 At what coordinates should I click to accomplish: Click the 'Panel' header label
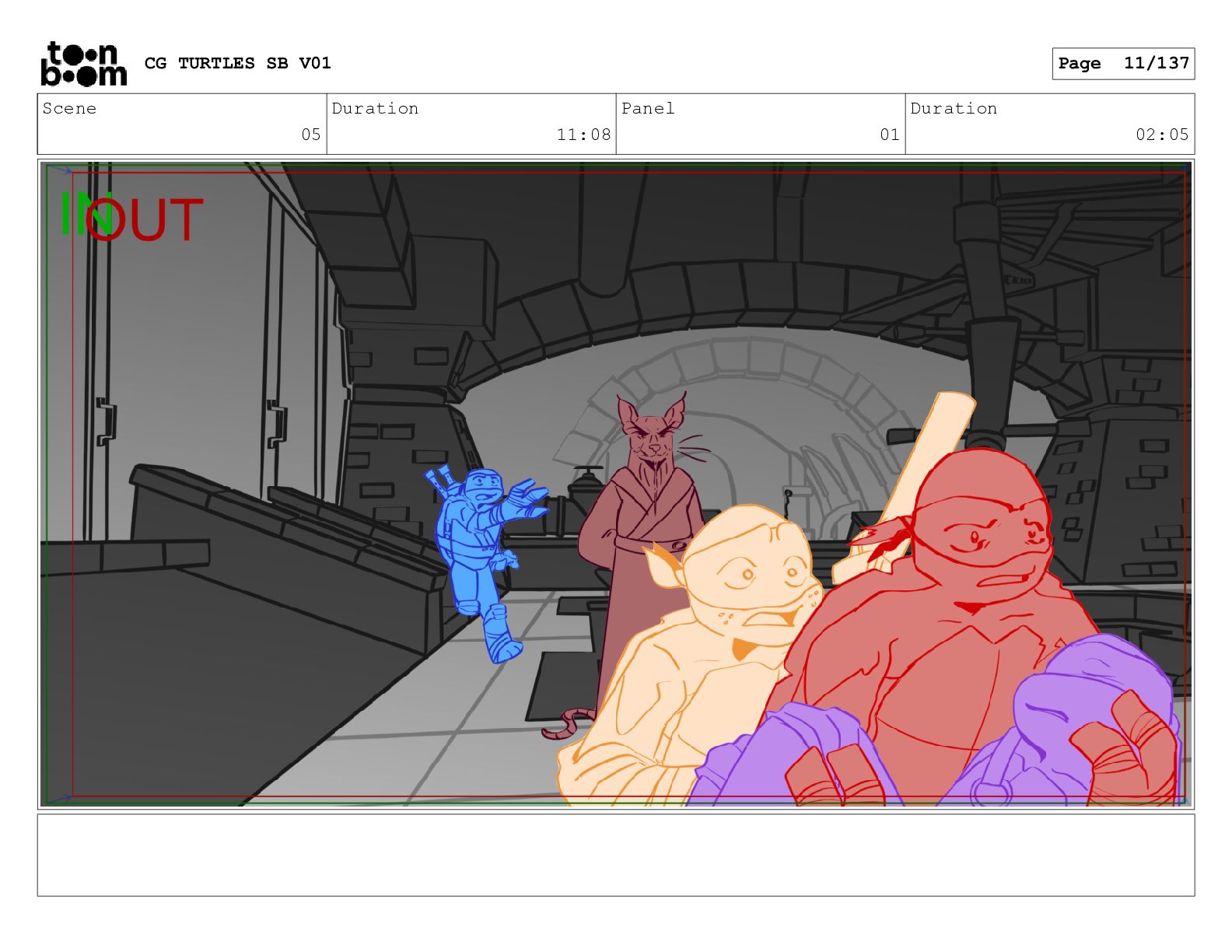(648, 109)
